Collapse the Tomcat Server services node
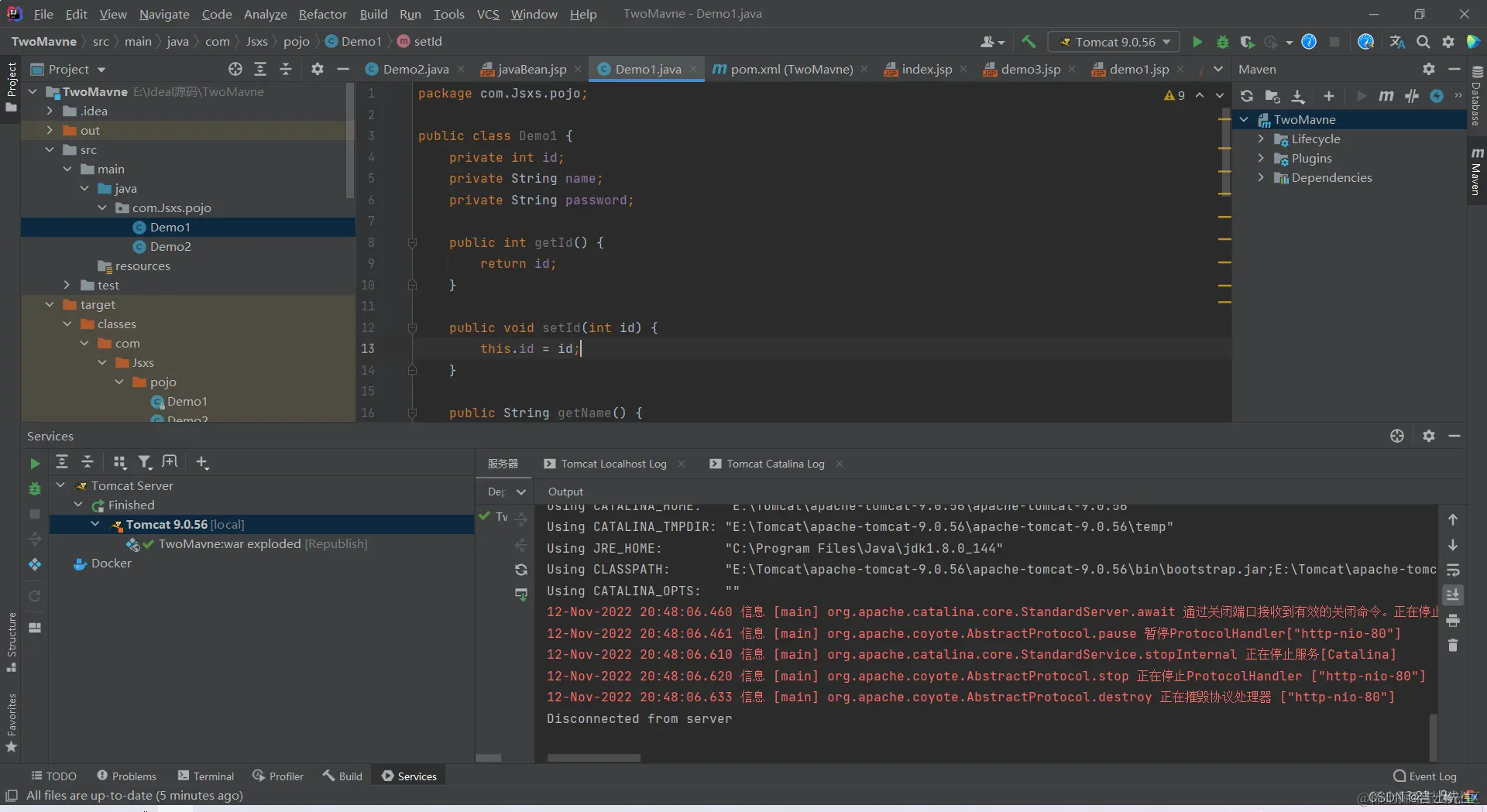 [x=60, y=485]
